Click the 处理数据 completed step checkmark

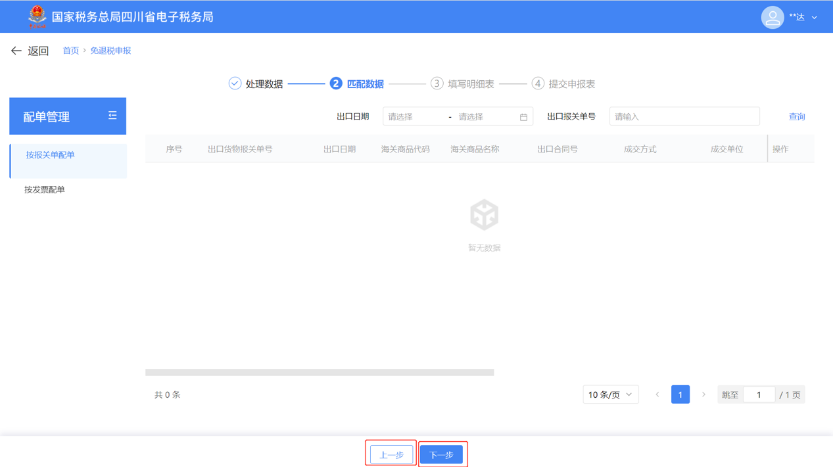pos(235,84)
